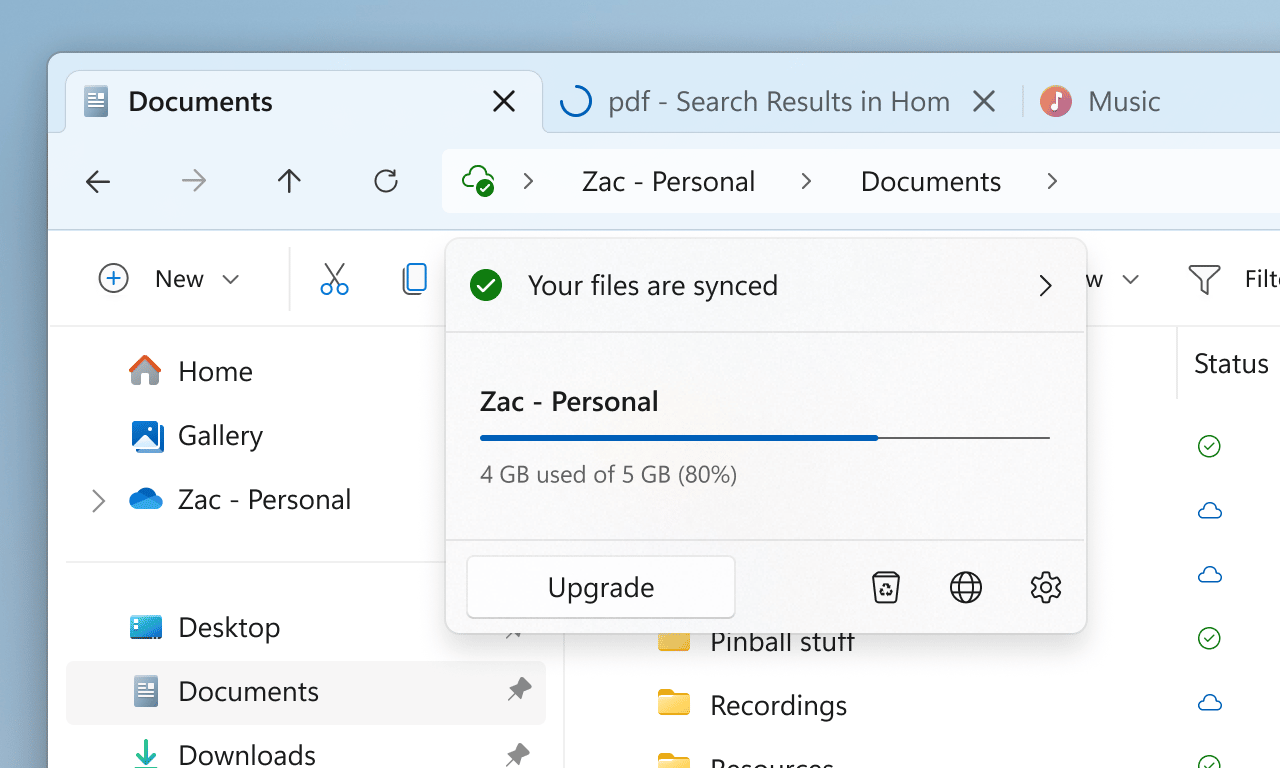Click the Back navigation arrow

97,181
